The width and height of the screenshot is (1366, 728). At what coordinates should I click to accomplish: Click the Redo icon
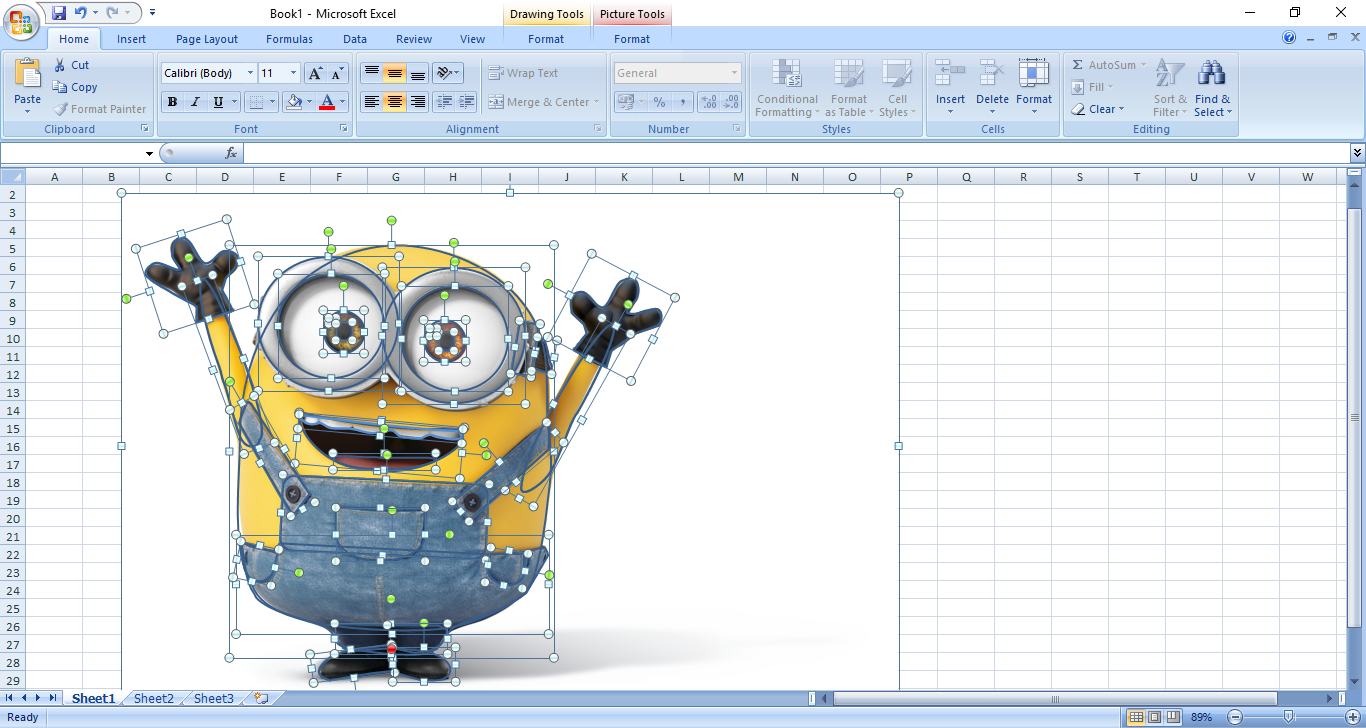click(x=112, y=13)
